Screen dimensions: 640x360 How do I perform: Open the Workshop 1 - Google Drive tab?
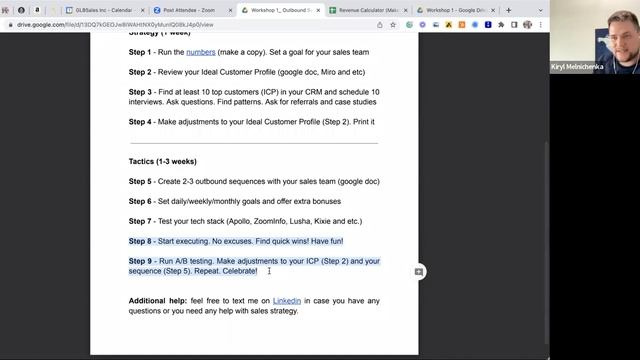(x=455, y=10)
